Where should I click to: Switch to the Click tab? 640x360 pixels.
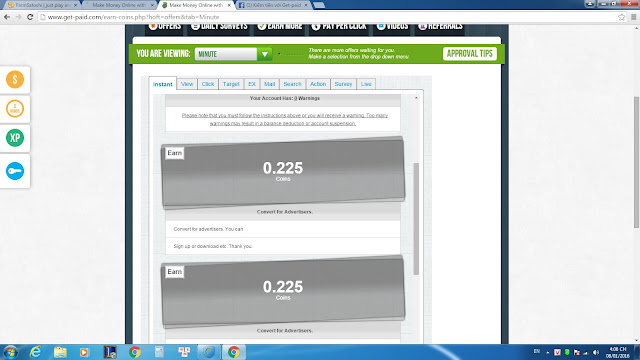(208, 84)
